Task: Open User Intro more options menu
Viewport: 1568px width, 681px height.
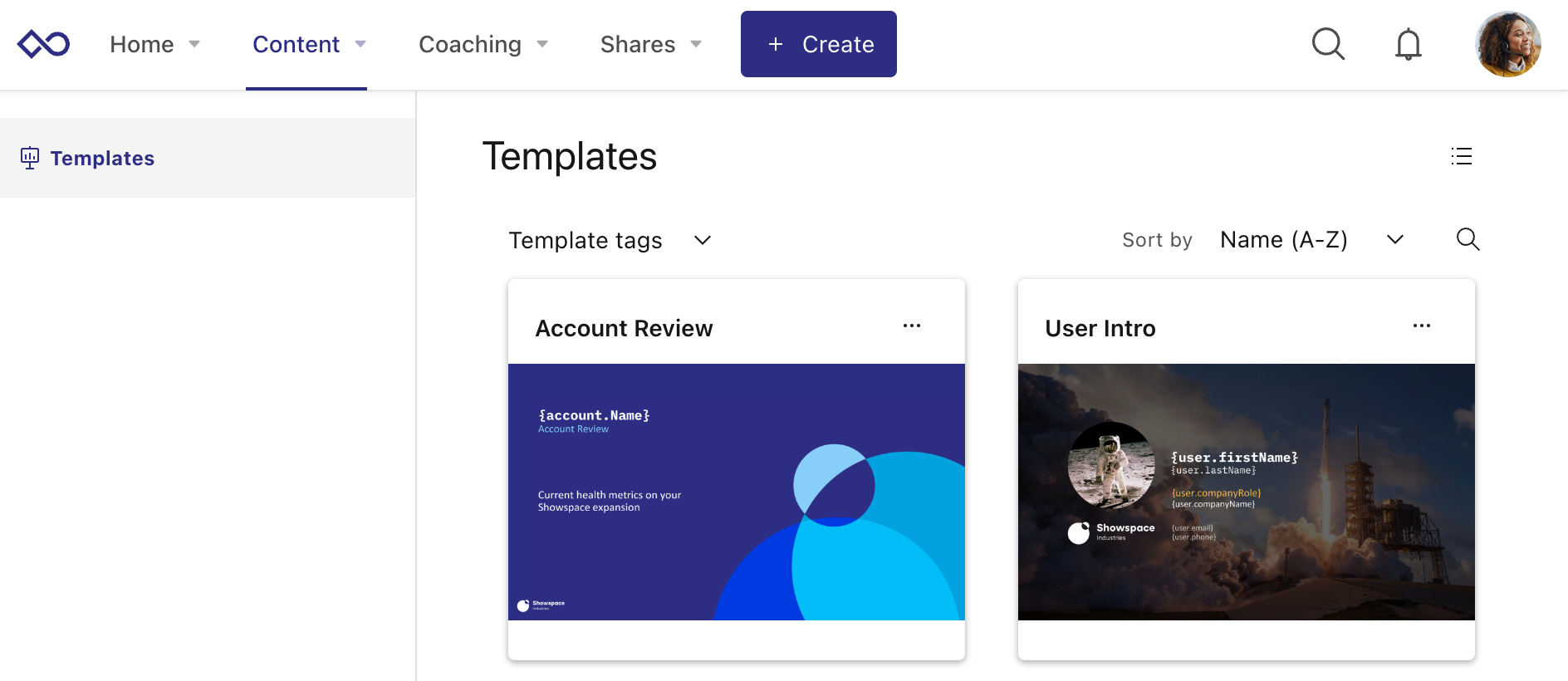Action: point(1422,326)
